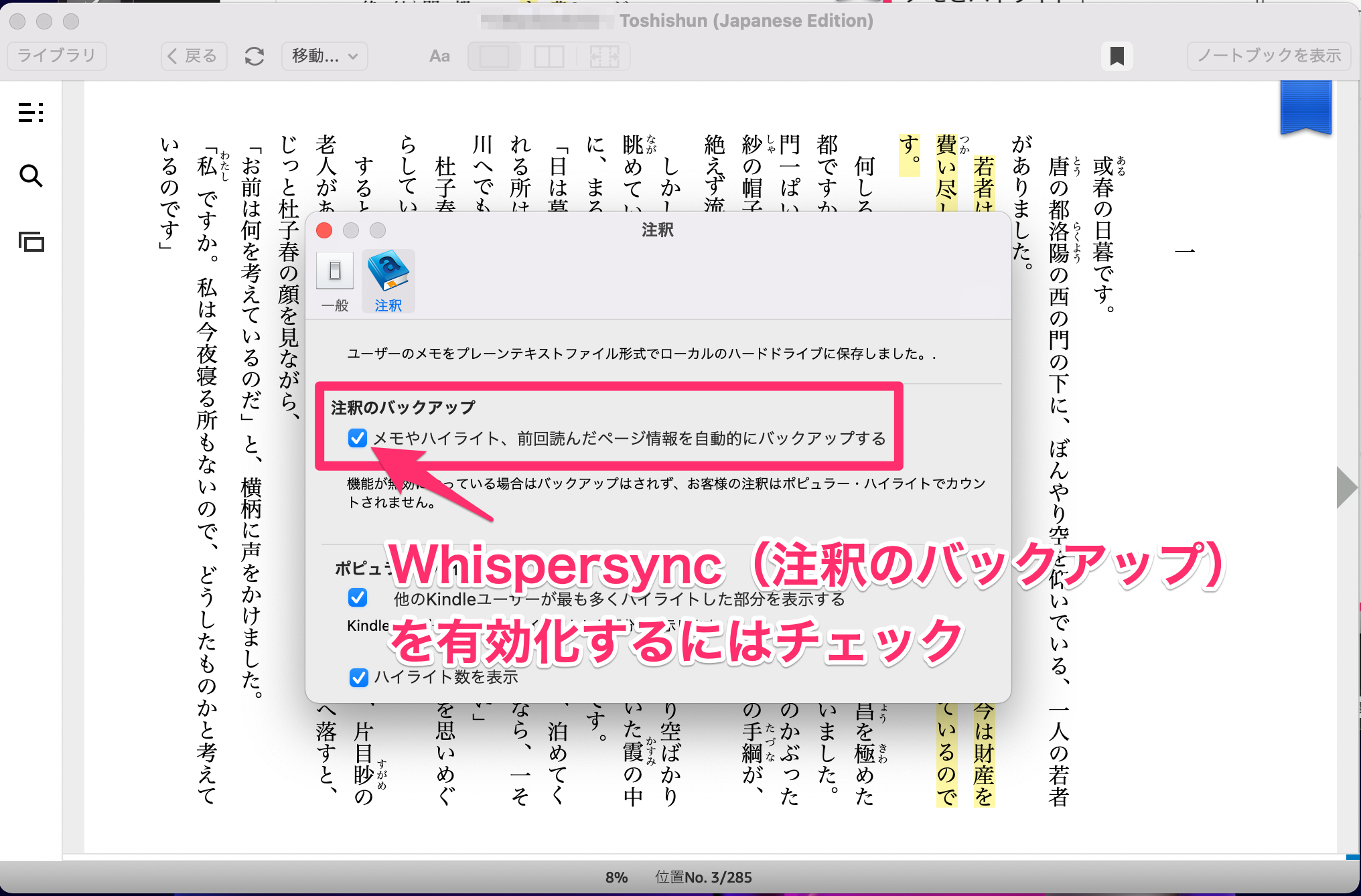This screenshot has width=1361, height=896.
Task: Toggle the bookmark icon in toolbar
Action: (x=1117, y=56)
